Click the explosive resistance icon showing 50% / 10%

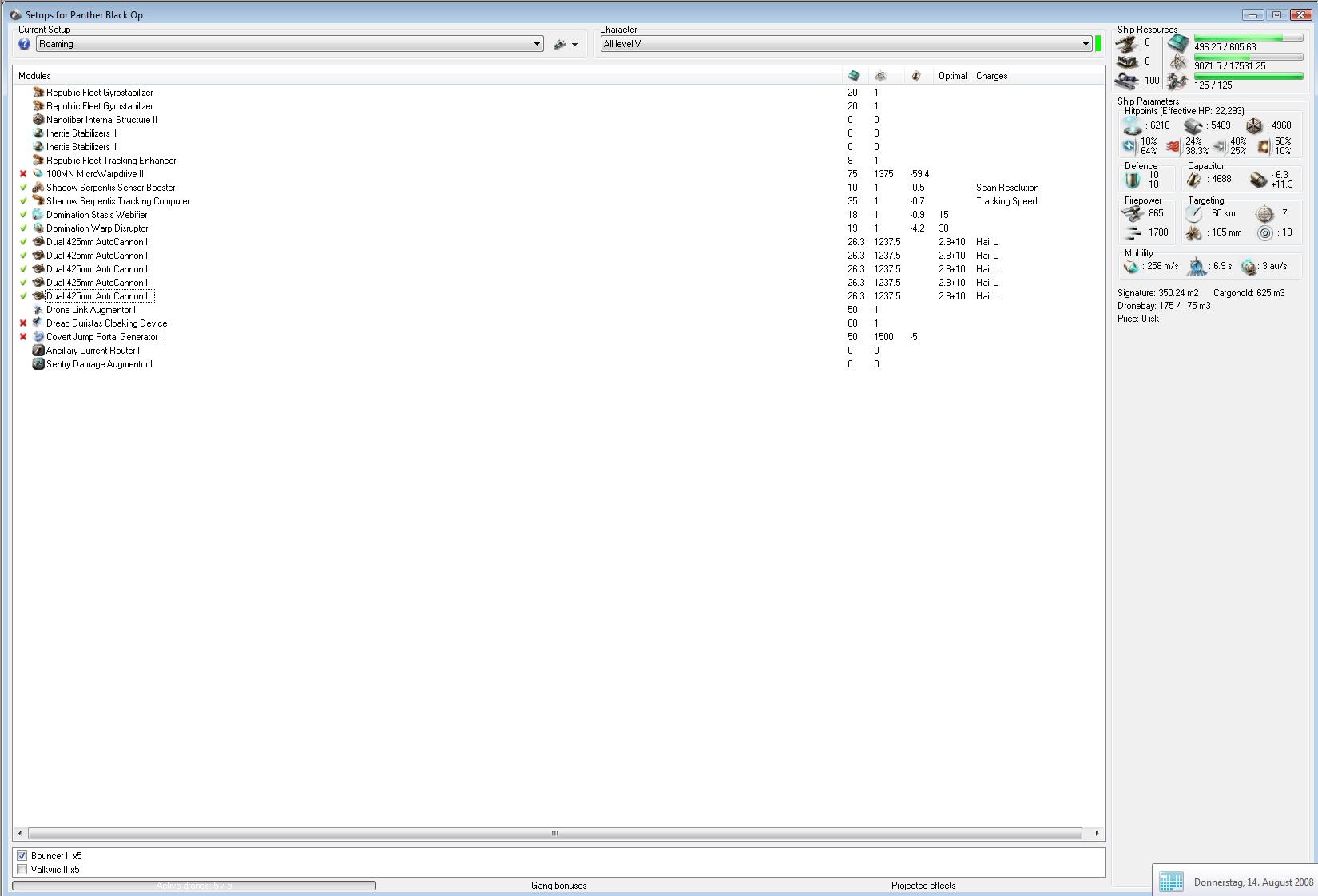click(x=1264, y=146)
